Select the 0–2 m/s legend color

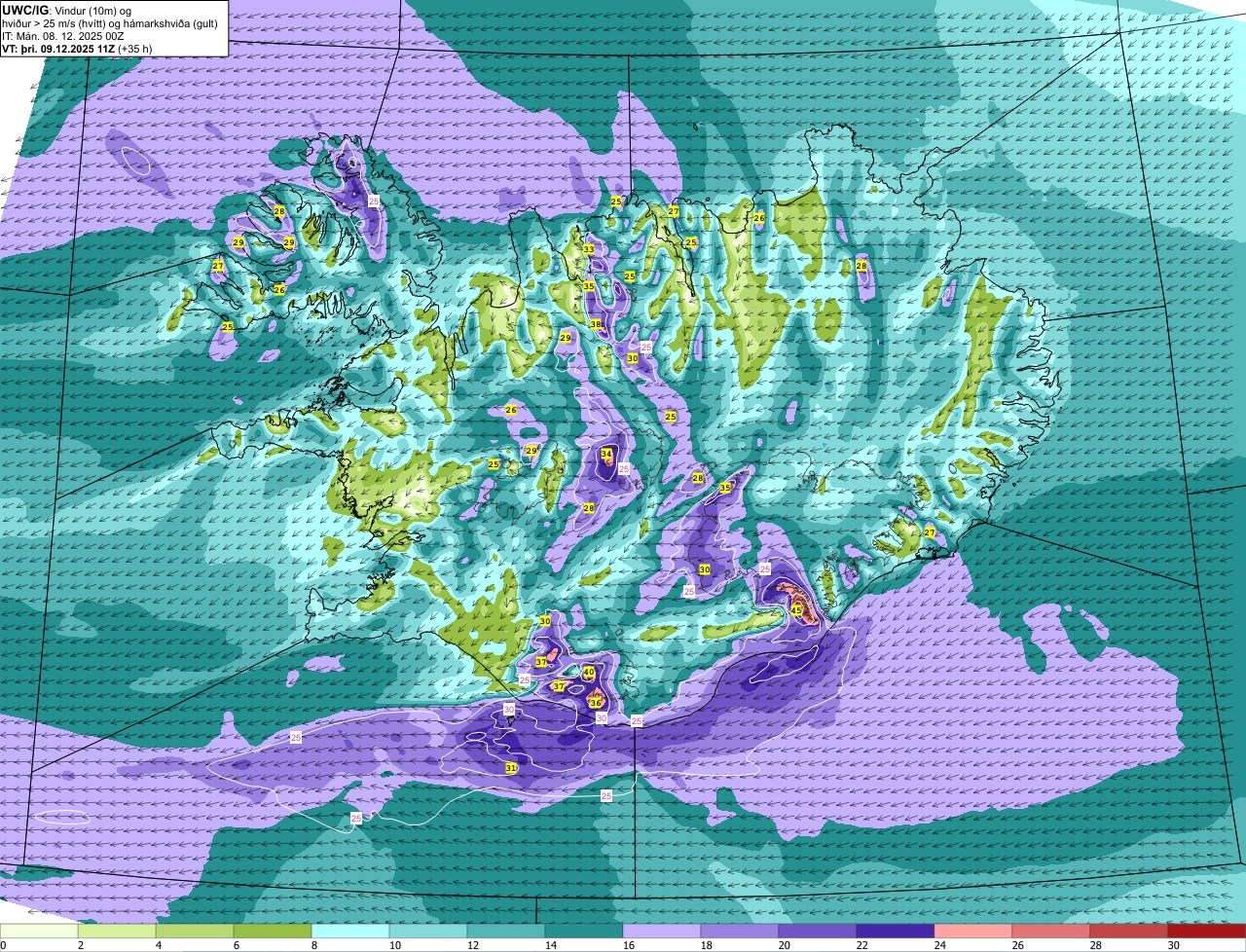tap(39, 932)
